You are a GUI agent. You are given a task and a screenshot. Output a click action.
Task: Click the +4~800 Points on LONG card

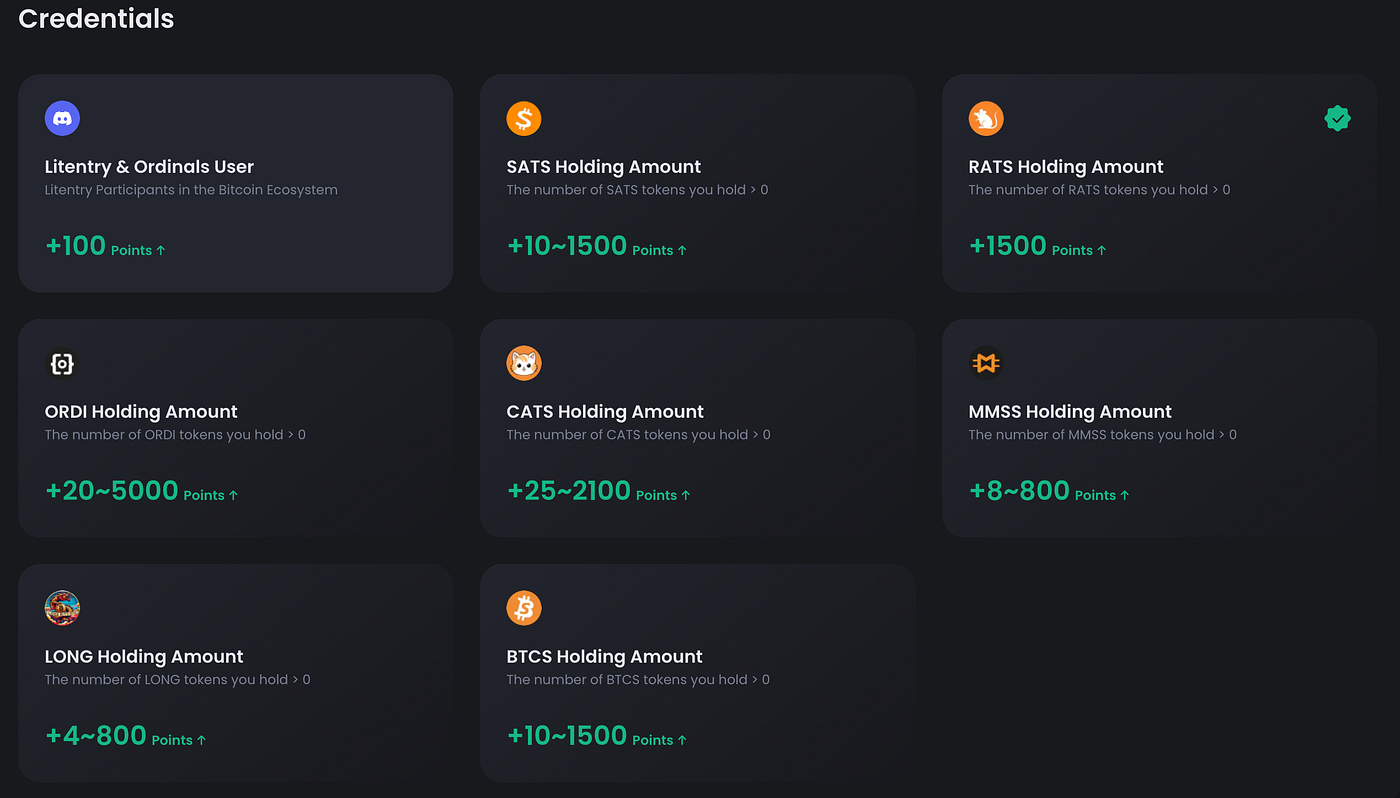[125, 736]
